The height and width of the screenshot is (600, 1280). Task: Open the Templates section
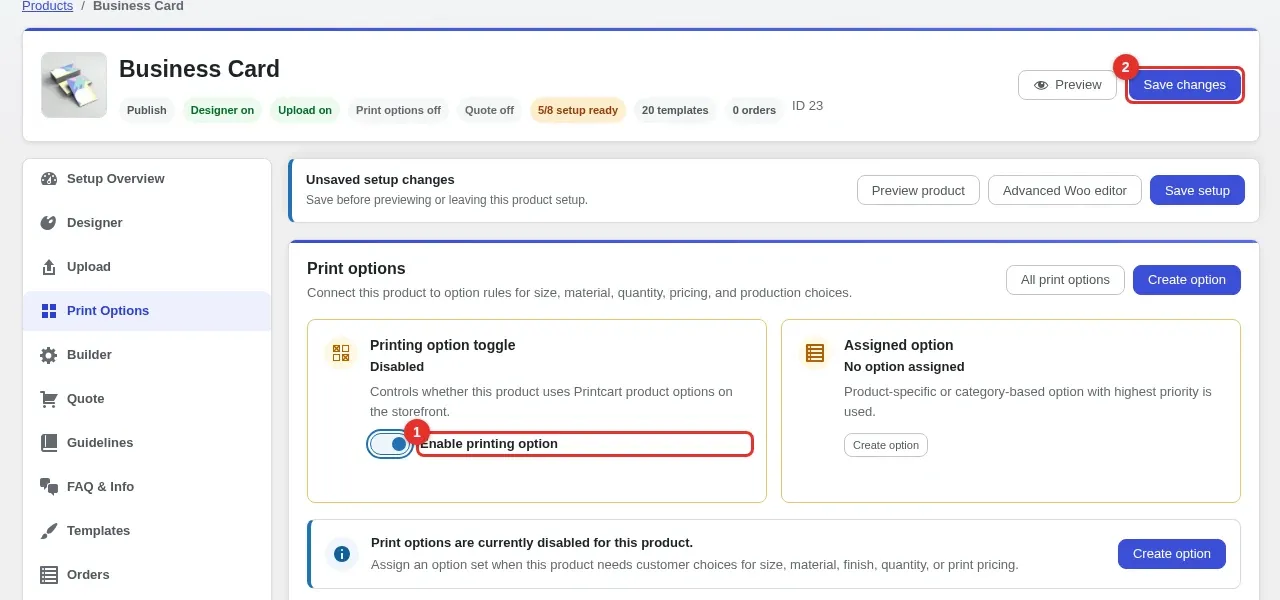click(x=146, y=531)
